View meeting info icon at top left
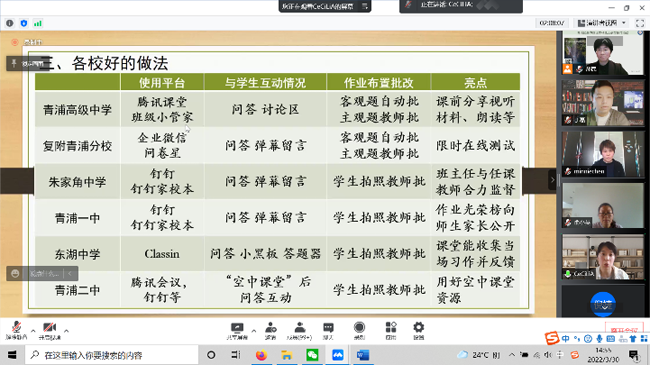Viewport: 650px width, 365px height. (10, 23)
